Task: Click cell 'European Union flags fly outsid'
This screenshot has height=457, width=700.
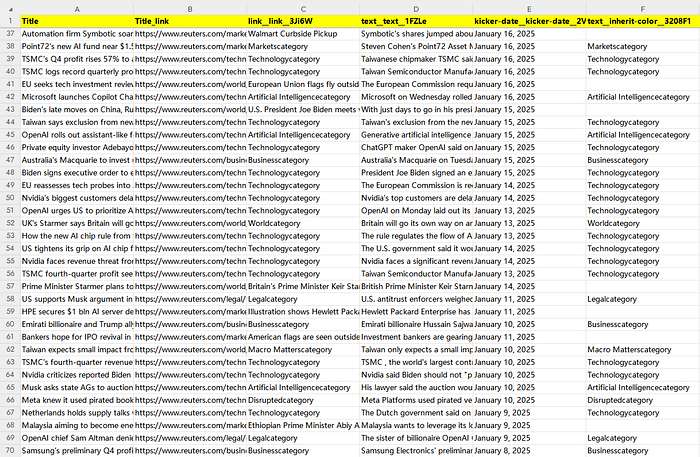Action: click(303, 84)
